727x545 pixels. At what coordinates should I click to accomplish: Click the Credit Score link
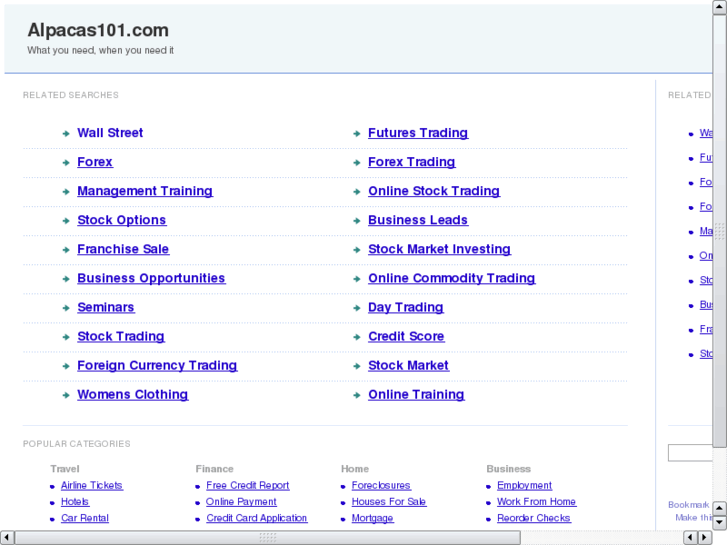pos(406,337)
